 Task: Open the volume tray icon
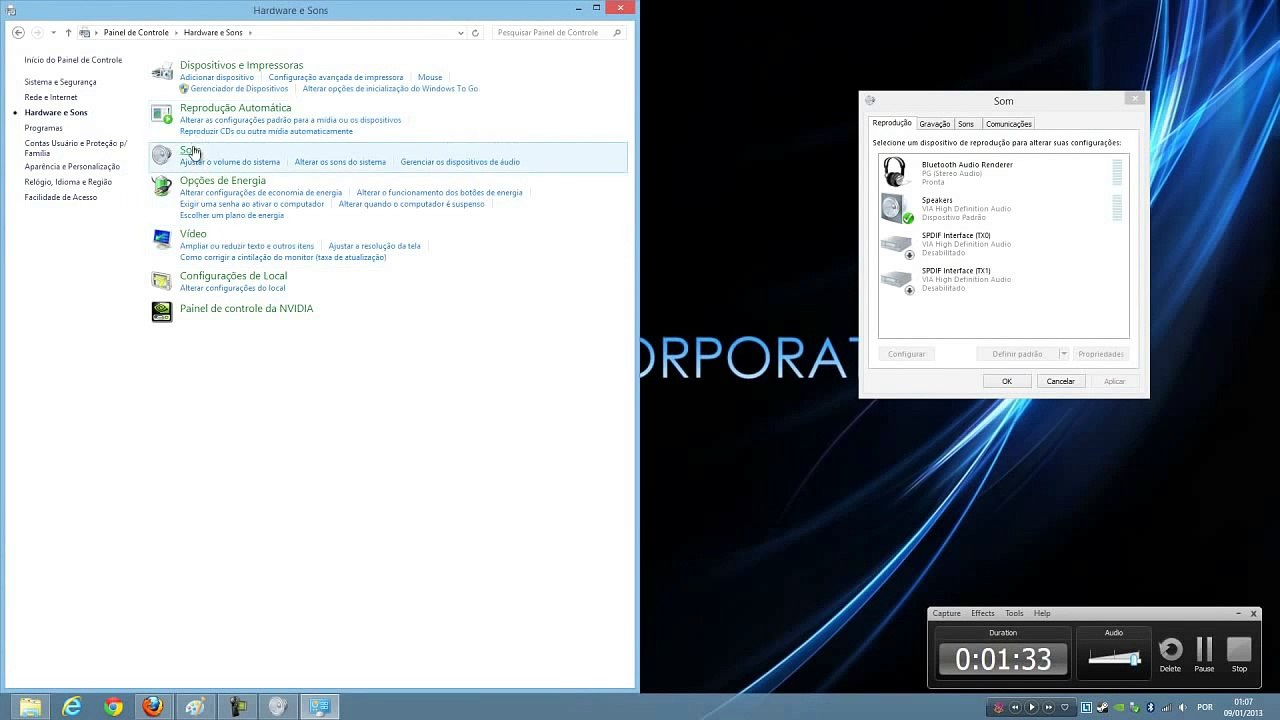point(1182,707)
